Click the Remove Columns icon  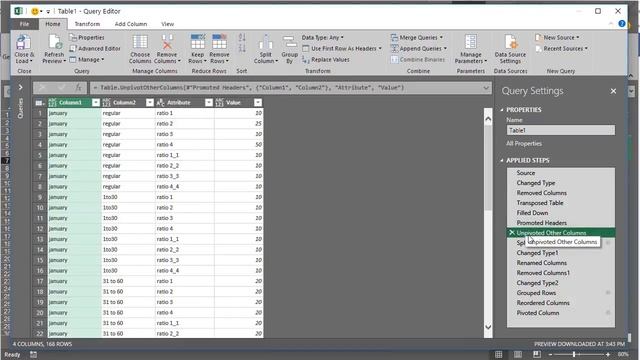(167, 42)
